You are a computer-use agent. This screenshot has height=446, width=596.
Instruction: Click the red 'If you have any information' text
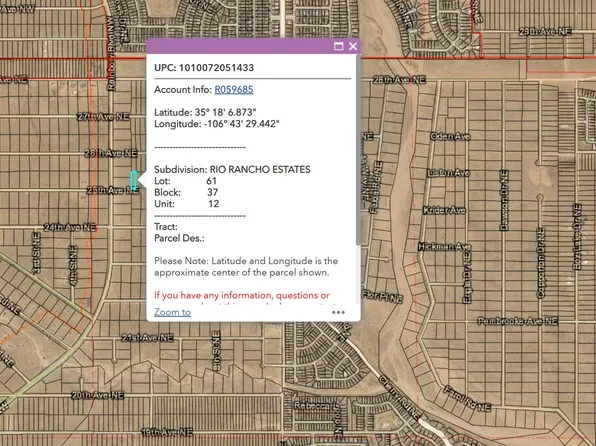(242, 295)
